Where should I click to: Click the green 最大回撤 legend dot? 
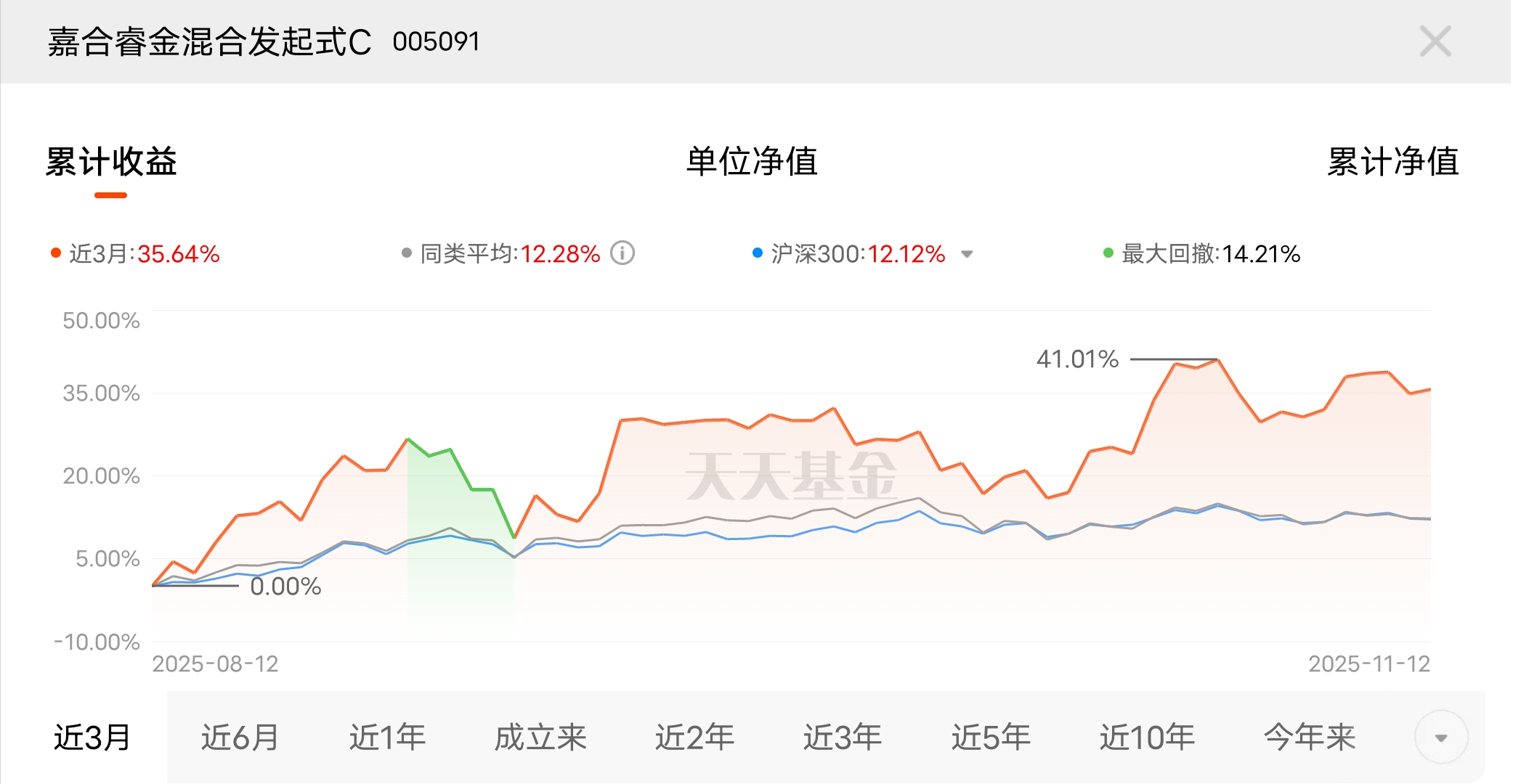1108,253
